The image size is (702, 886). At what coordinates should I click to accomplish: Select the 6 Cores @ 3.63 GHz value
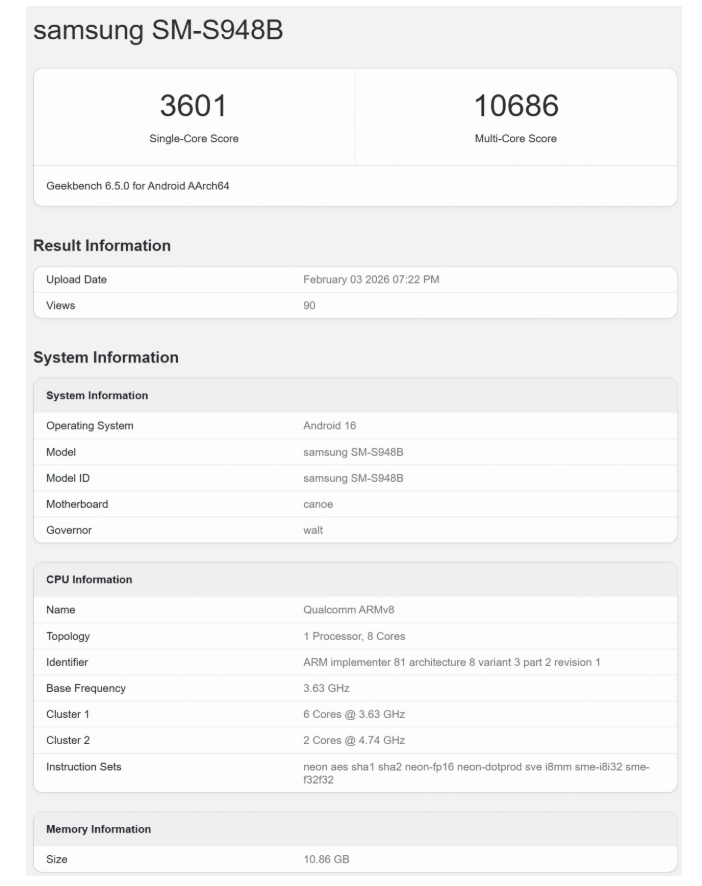click(x=354, y=714)
